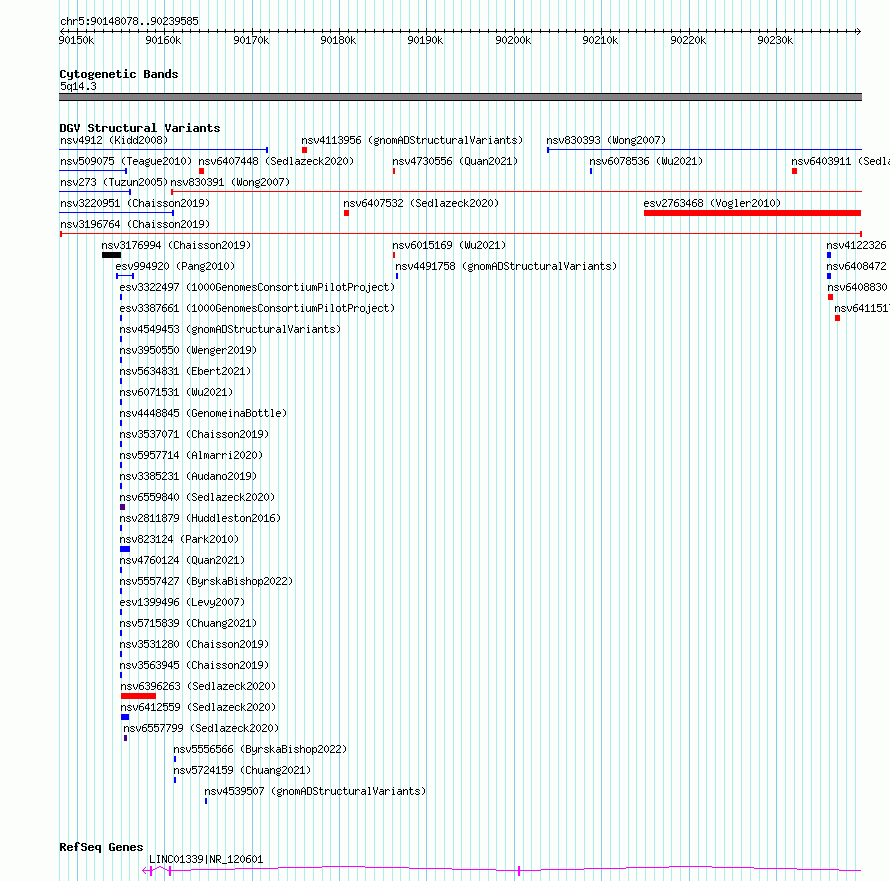The width and height of the screenshot is (890, 881).
Task: Select nsv5957714 (Almarri2020) label
Action: point(191,455)
